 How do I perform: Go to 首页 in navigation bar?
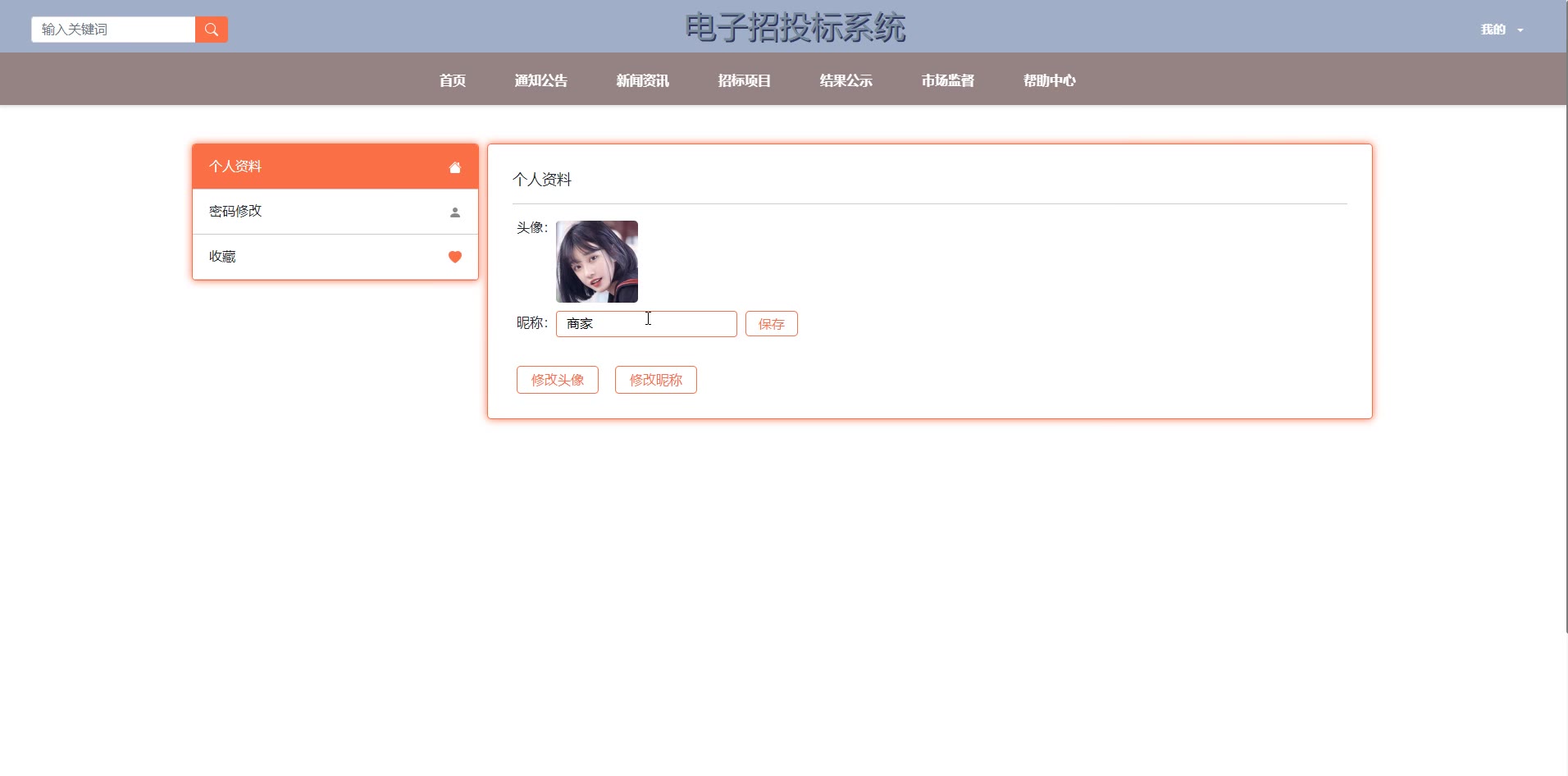[x=453, y=80]
